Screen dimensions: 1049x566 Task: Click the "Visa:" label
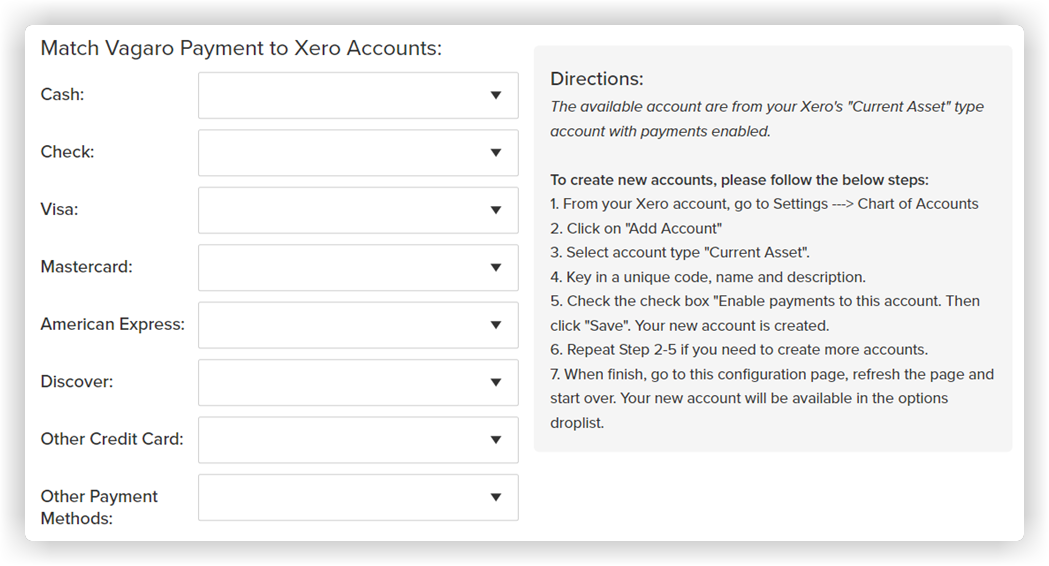pyautogui.click(x=60, y=209)
